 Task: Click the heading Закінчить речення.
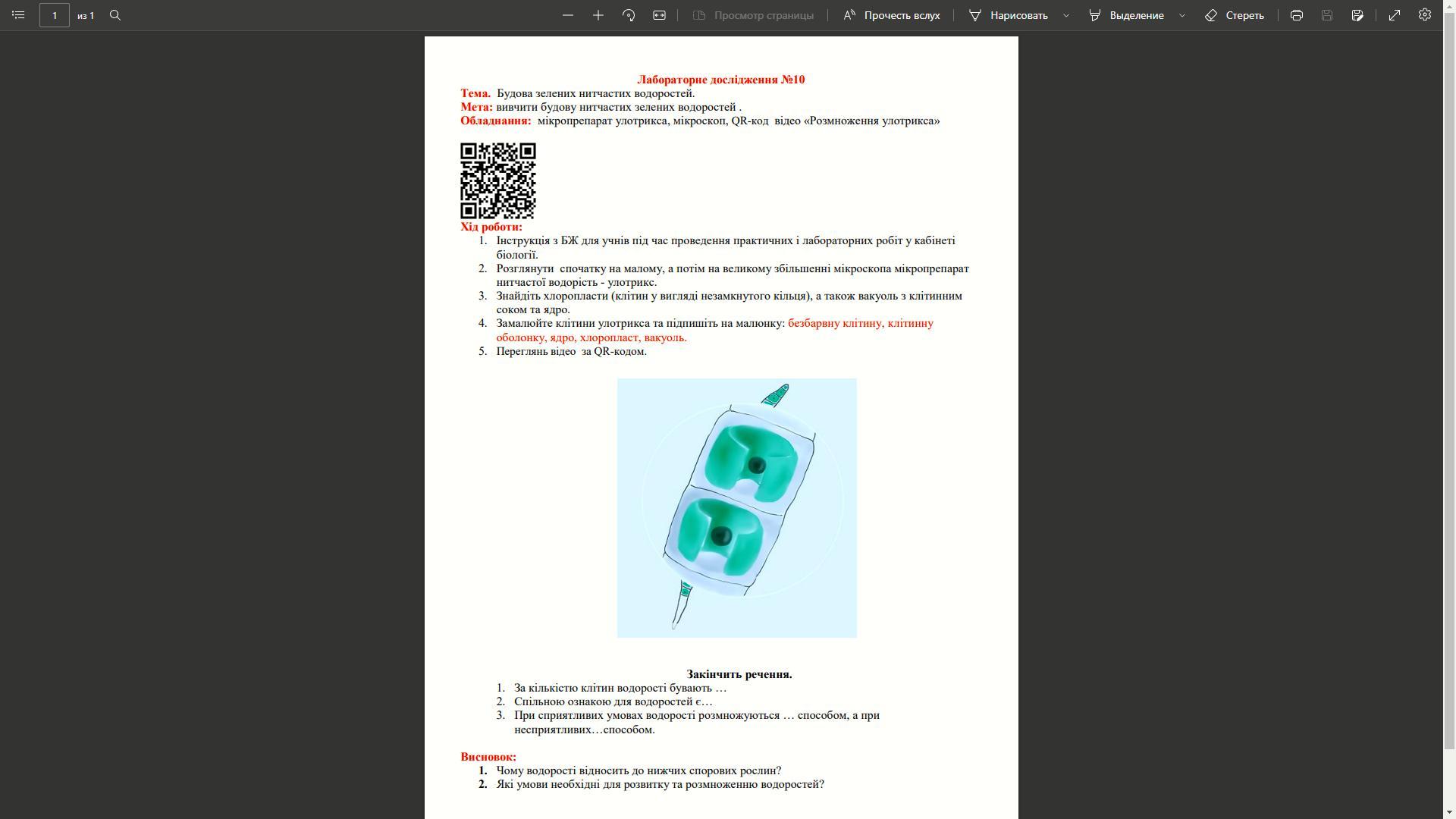pos(739,674)
